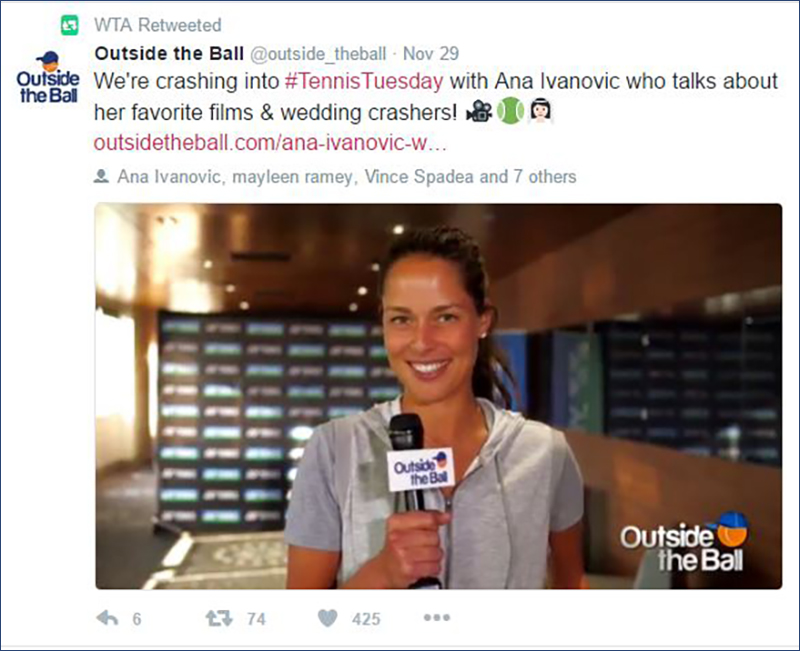The width and height of the screenshot is (800, 651).
Task: Click the movie camera emoji
Action: tap(479, 111)
